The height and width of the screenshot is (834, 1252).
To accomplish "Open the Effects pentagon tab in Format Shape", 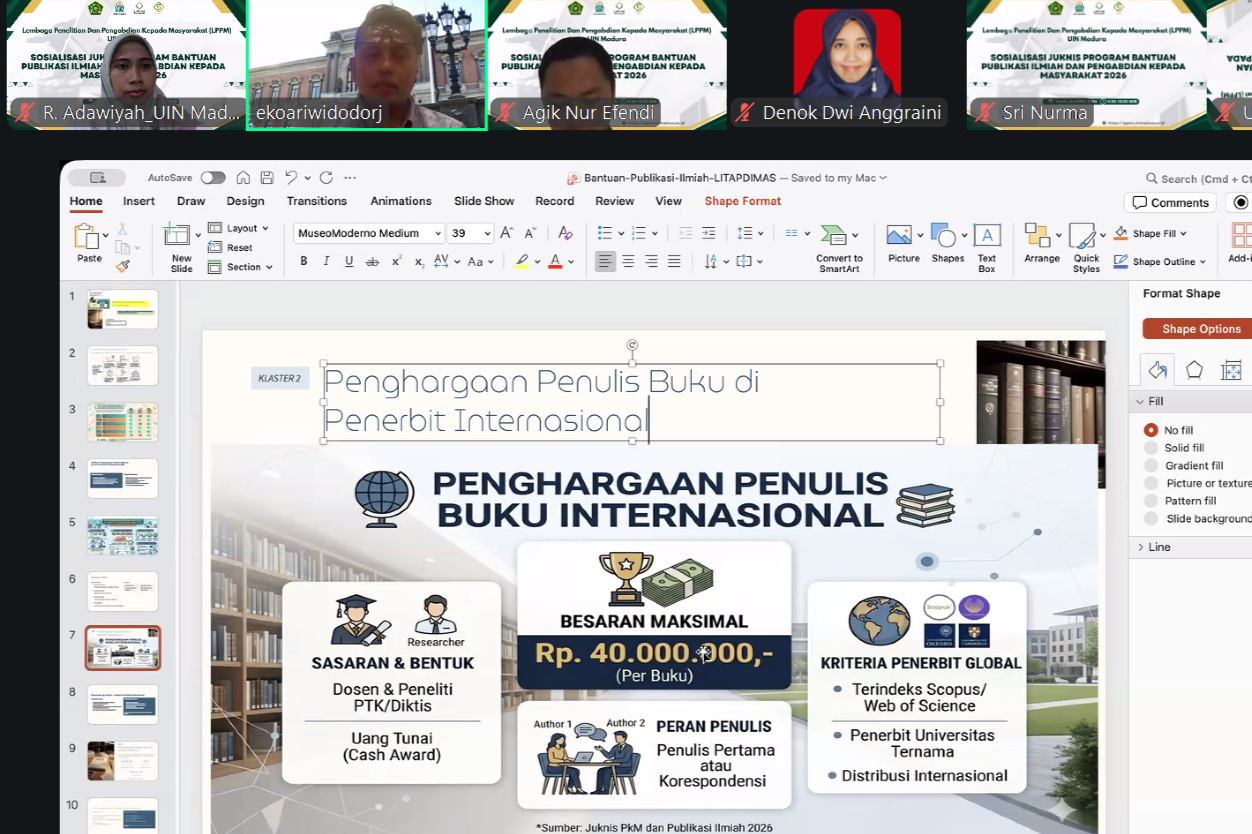I will (x=1194, y=370).
